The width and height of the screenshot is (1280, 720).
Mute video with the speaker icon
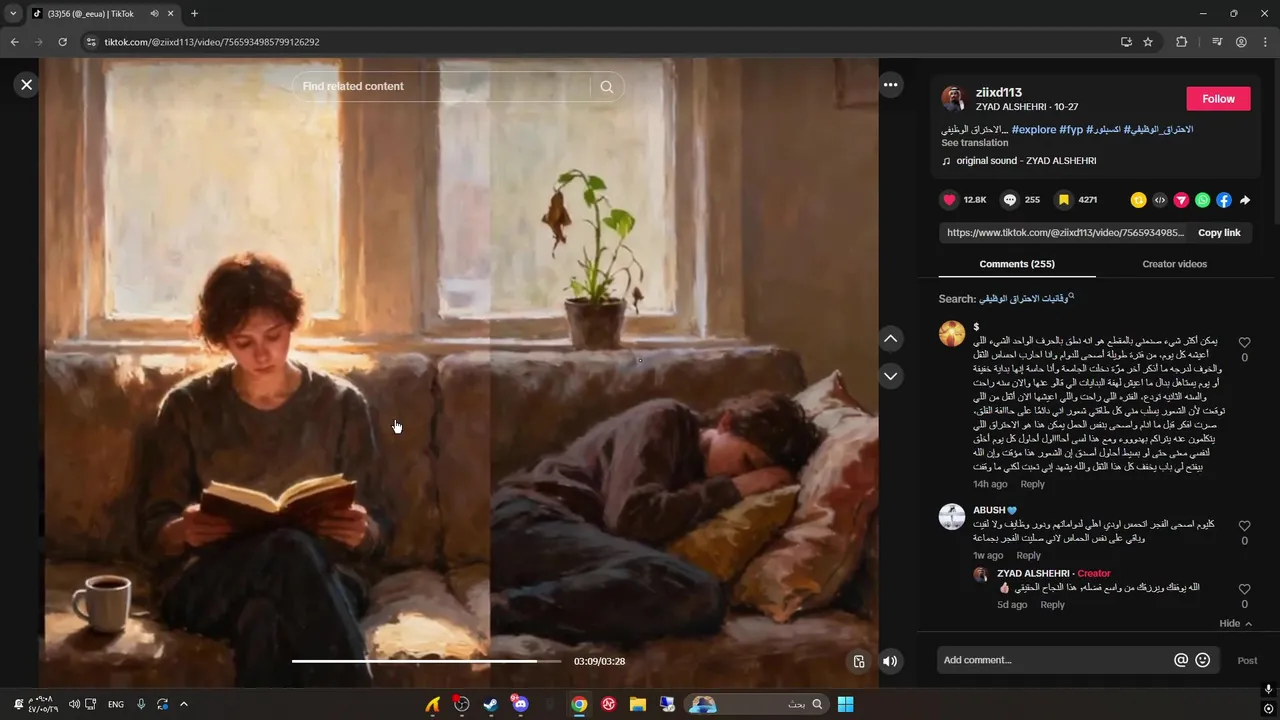point(890,661)
